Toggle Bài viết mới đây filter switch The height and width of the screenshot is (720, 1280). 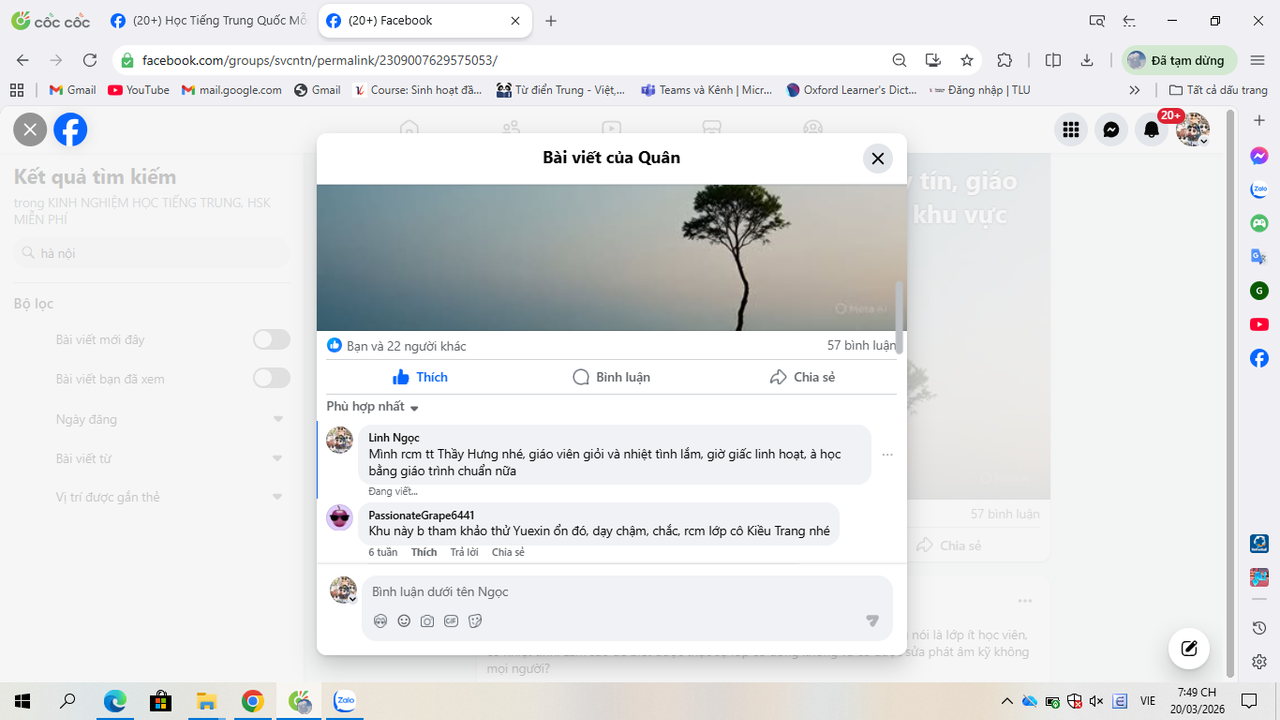tap(271, 340)
